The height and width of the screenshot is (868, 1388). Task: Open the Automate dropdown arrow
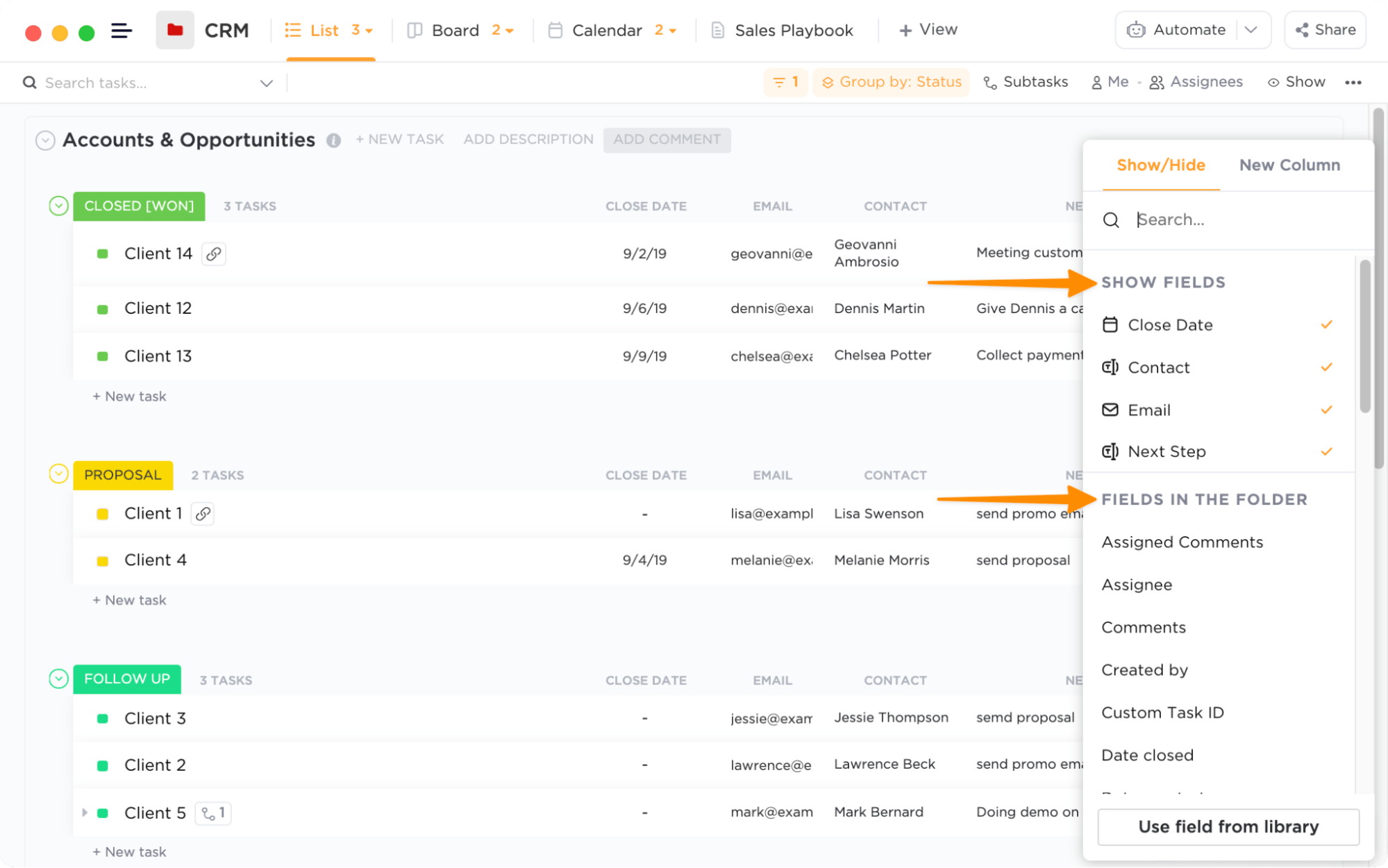tap(1251, 30)
